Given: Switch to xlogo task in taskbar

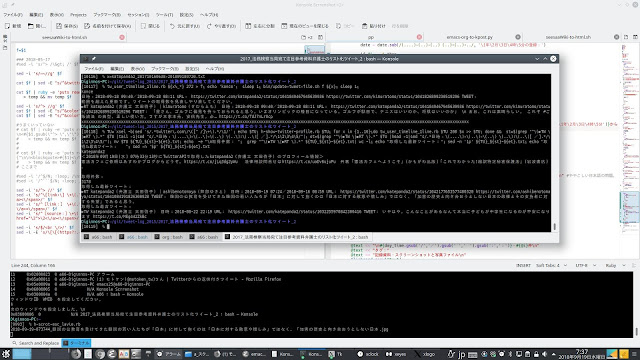Looking at the screenshot, I should pyautogui.click(x=425, y=354).
